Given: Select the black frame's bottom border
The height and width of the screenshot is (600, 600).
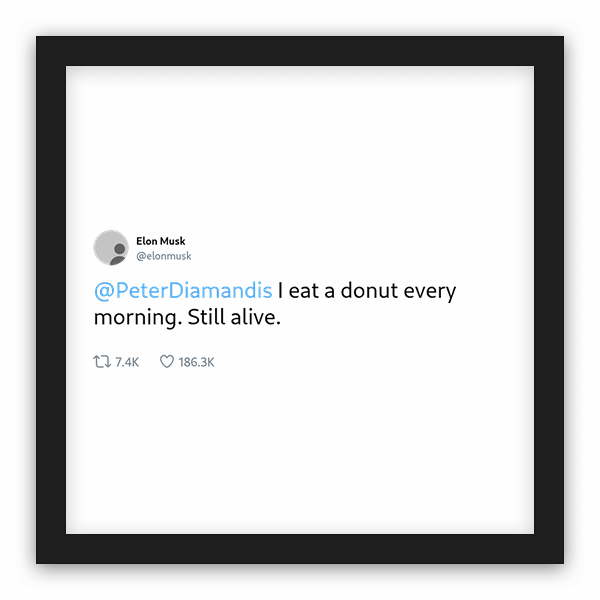Looking at the screenshot, I should [300, 549].
